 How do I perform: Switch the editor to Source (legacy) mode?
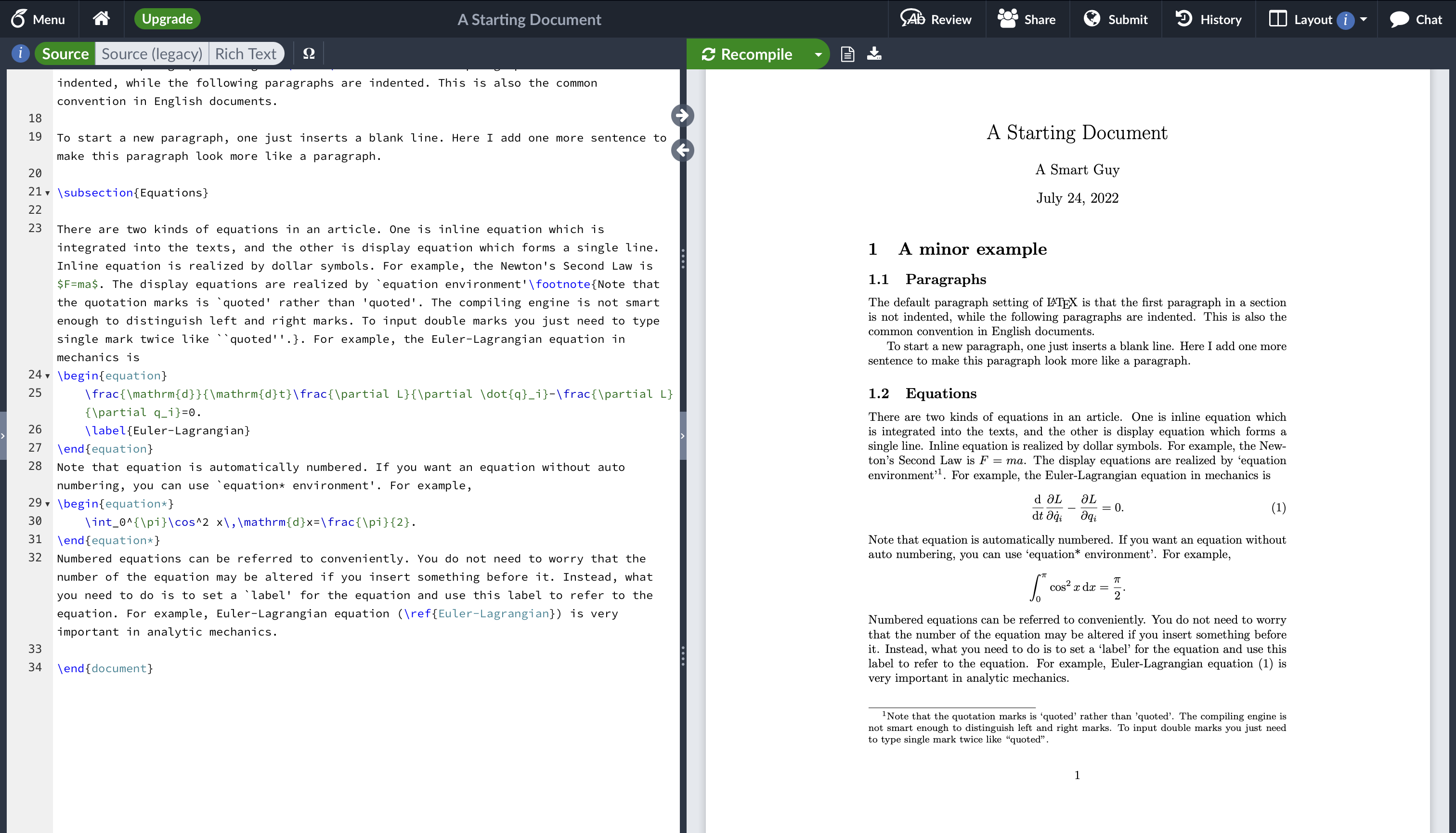pyautogui.click(x=152, y=54)
